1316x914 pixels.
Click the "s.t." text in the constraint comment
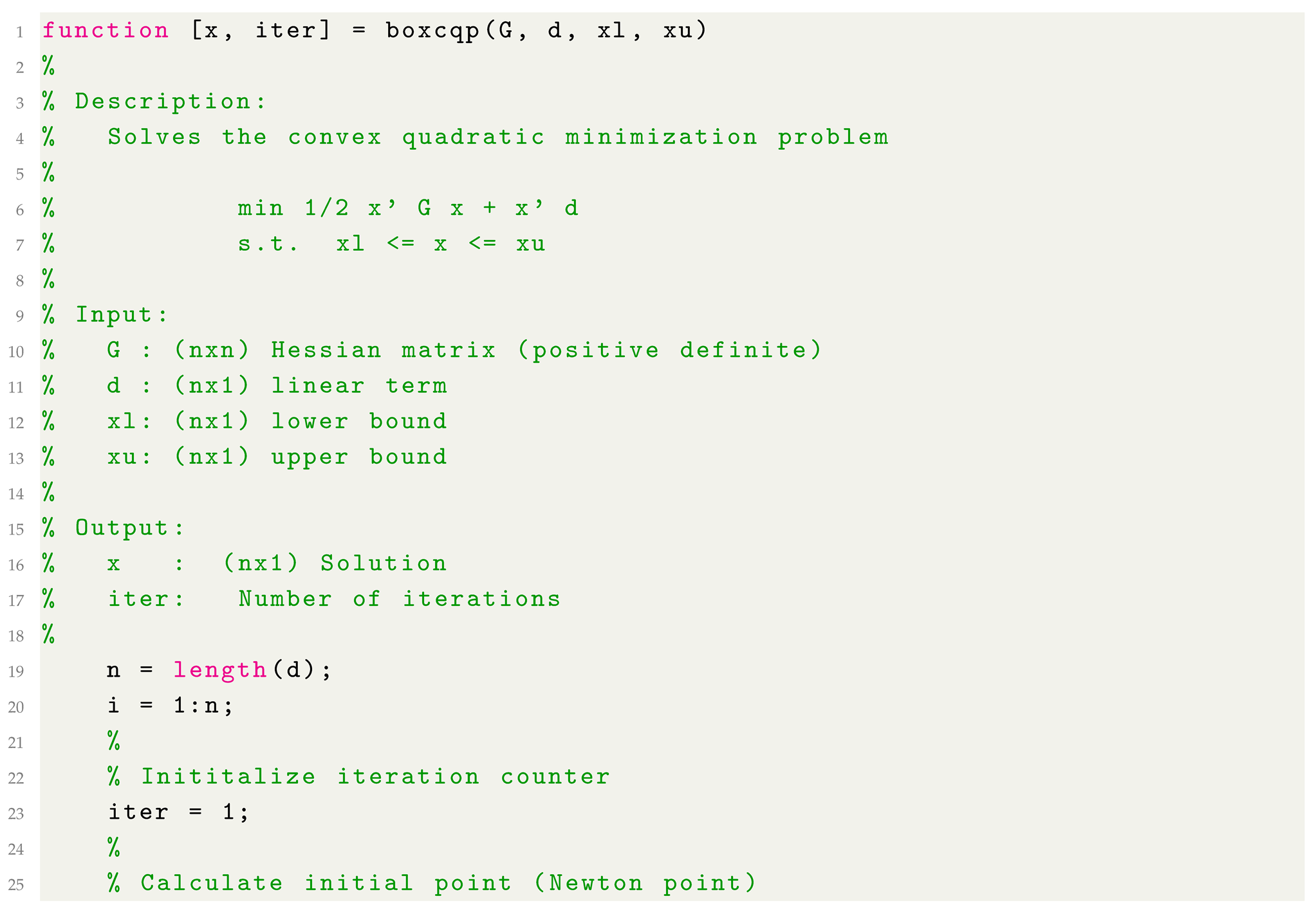(x=268, y=244)
